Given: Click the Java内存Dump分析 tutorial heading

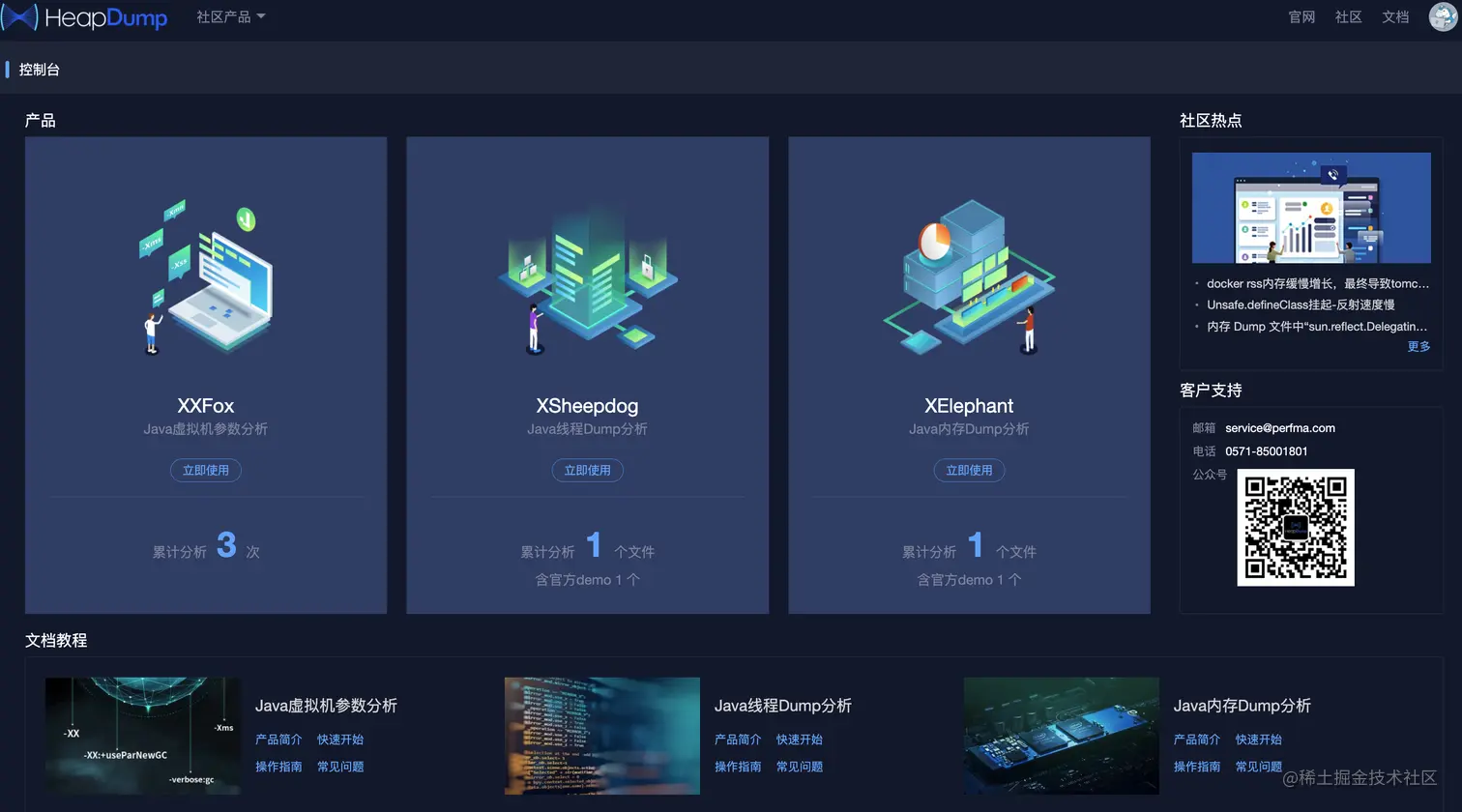Looking at the screenshot, I should [x=1243, y=706].
